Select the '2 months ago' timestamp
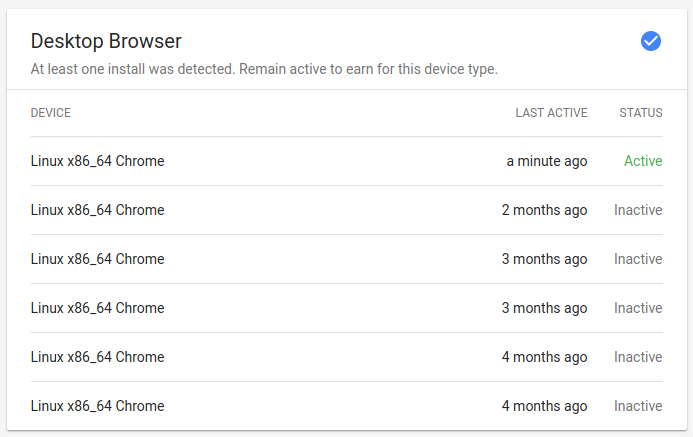The image size is (693, 437). coord(544,210)
